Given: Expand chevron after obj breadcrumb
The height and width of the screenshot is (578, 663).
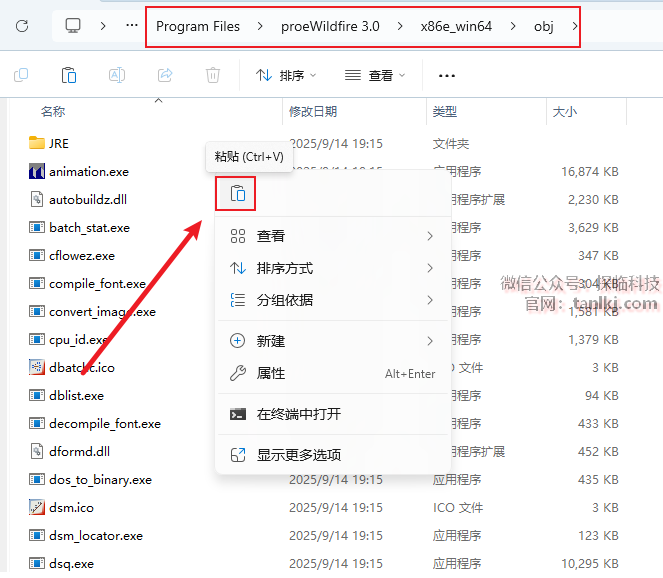Looking at the screenshot, I should [574, 26].
